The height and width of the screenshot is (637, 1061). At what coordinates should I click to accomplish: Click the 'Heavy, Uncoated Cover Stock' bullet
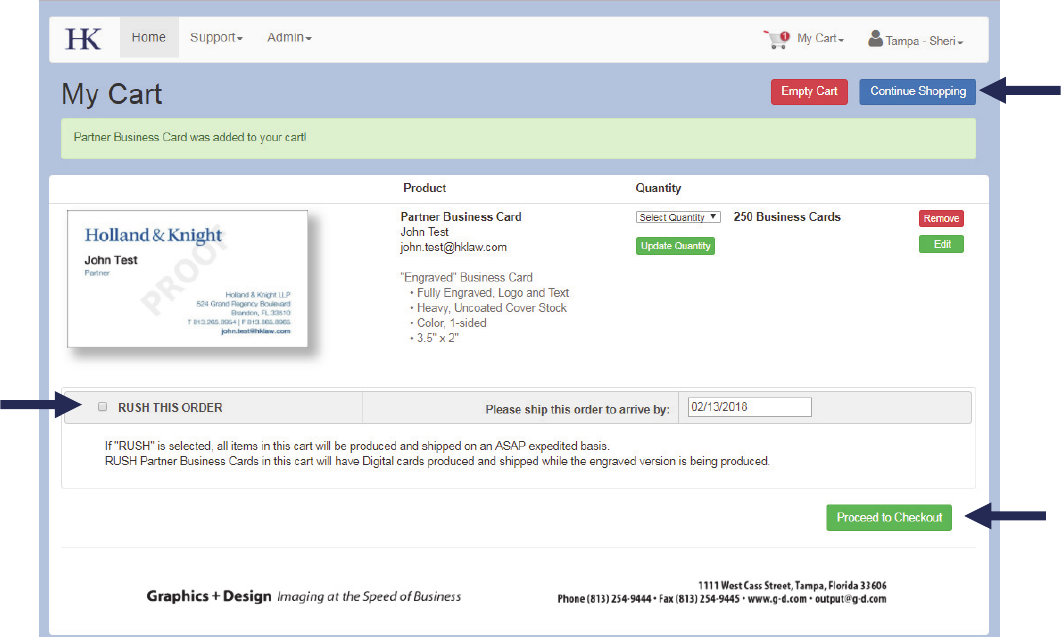tap(492, 307)
